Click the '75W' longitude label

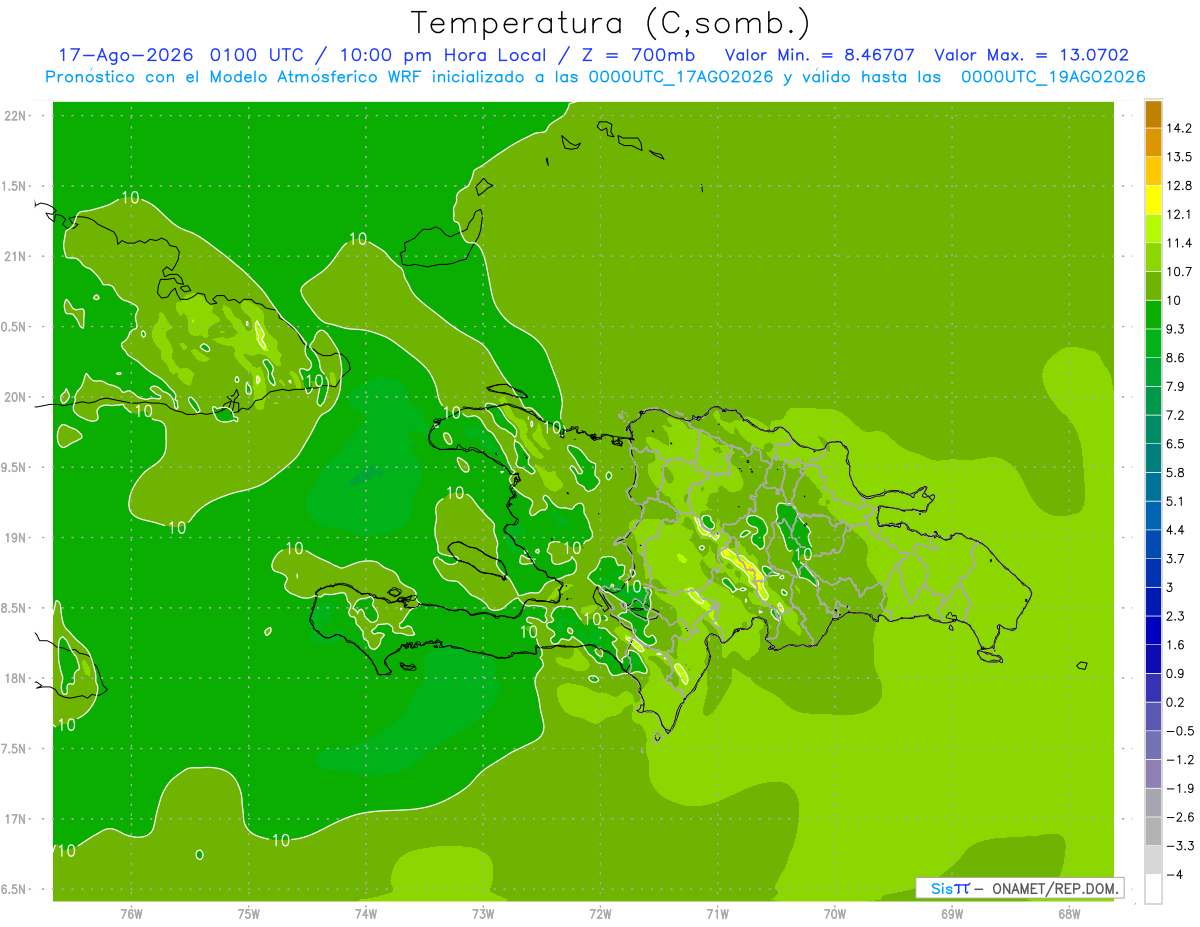249,914
